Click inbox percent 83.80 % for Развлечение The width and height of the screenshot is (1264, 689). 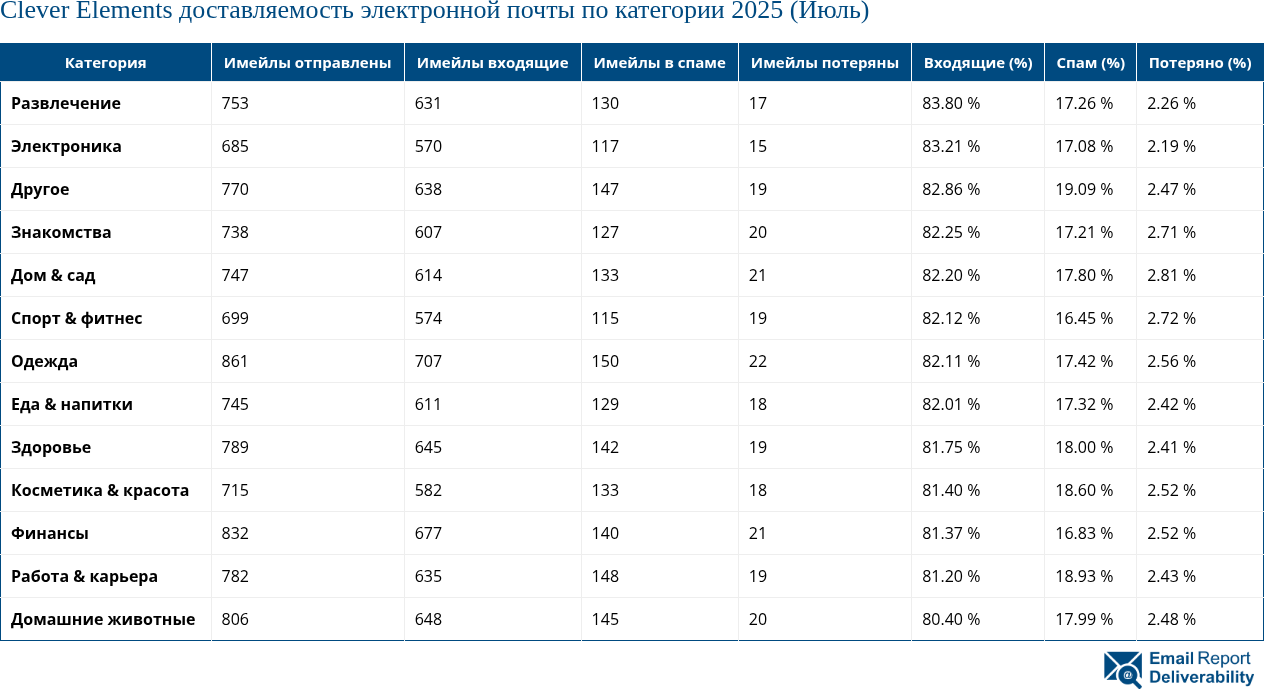[951, 103]
